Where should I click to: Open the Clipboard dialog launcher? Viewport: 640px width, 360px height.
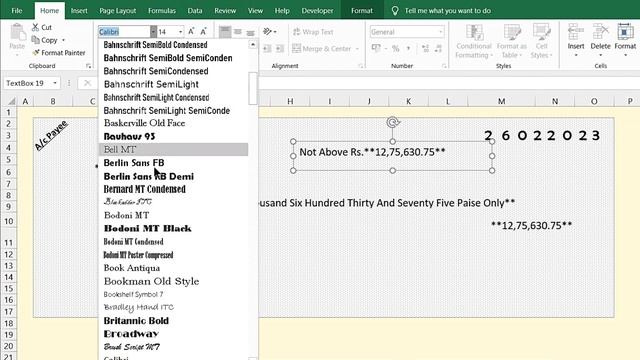click(89, 66)
